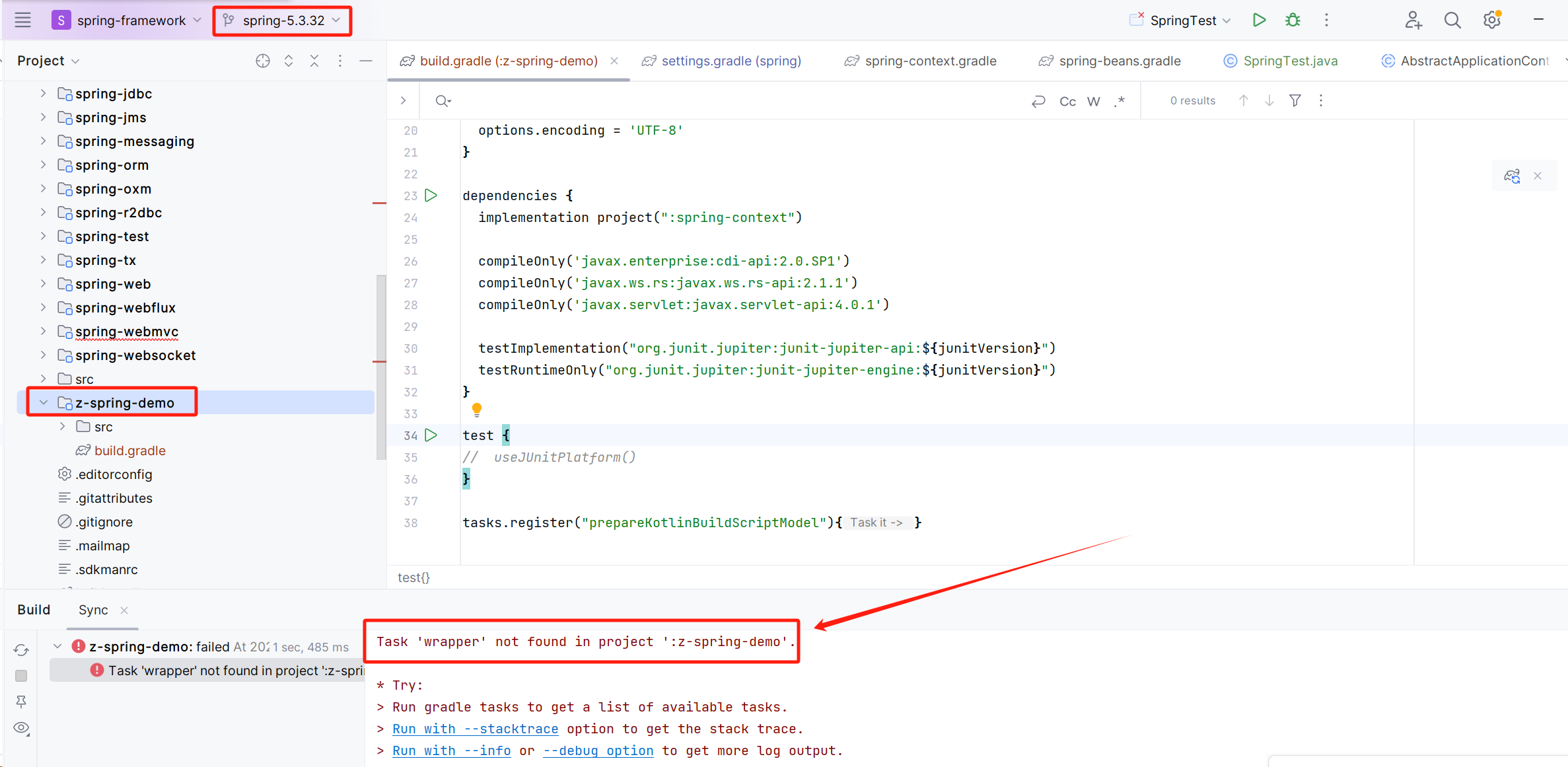Open IDE settings gear

1492,20
